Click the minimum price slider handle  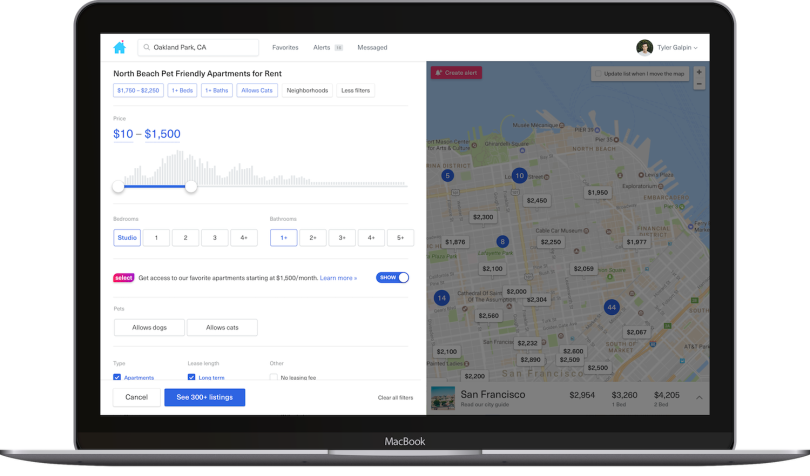point(118,187)
